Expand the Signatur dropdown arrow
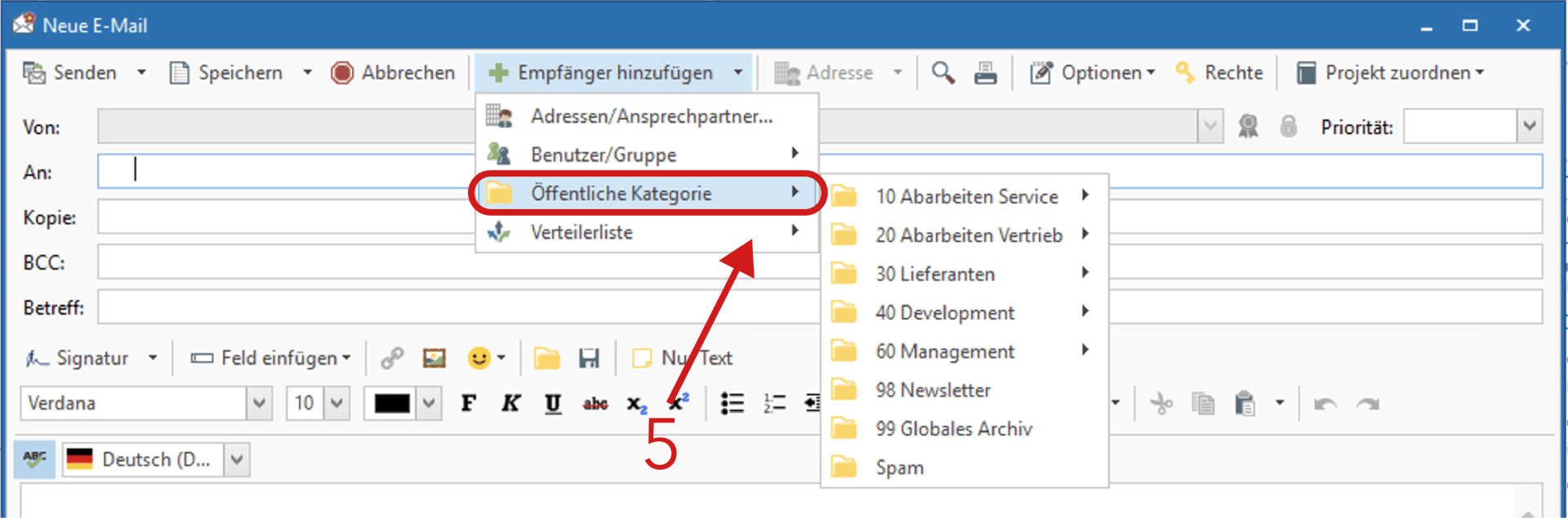 (153, 358)
